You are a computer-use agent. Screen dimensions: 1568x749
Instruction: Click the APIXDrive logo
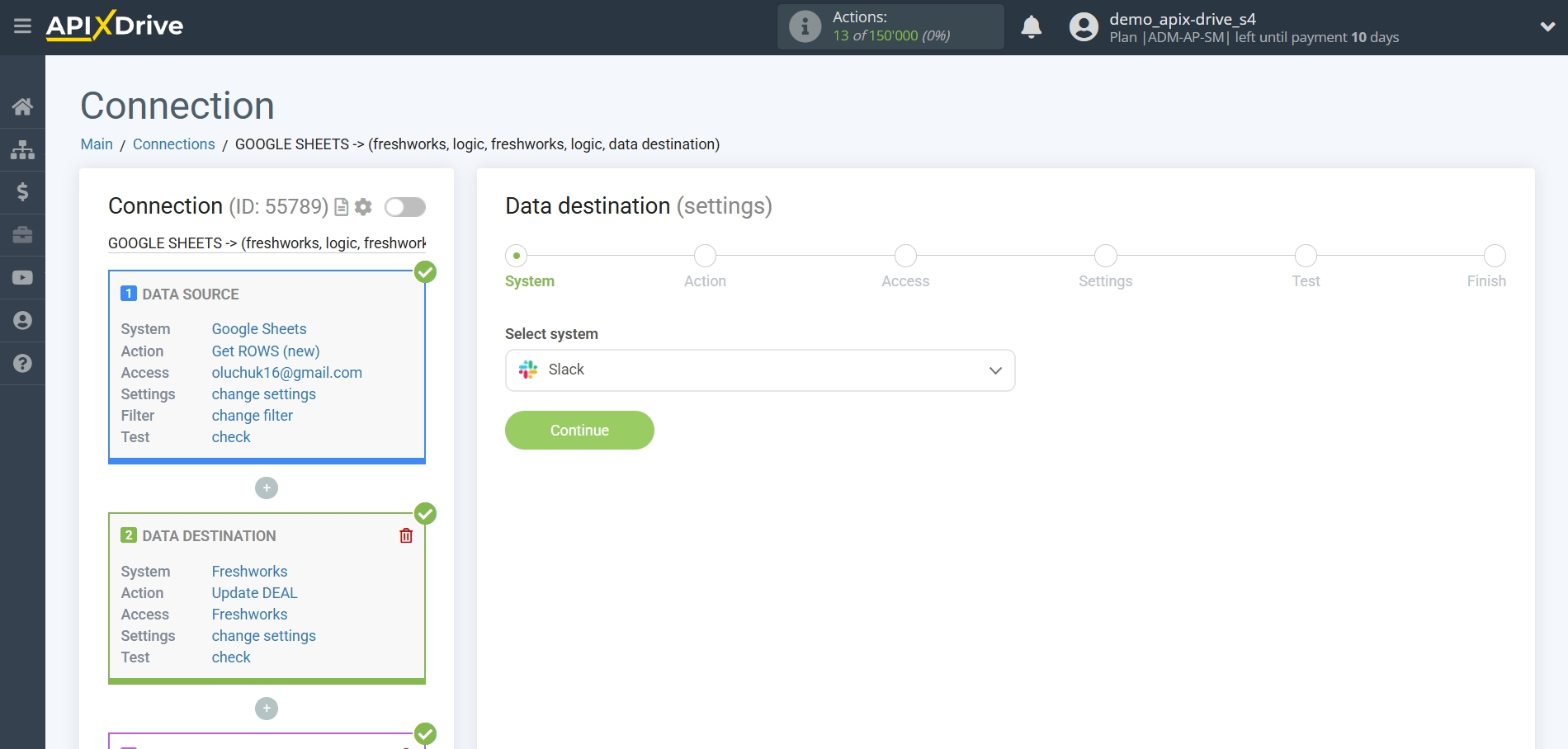[115, 26]
